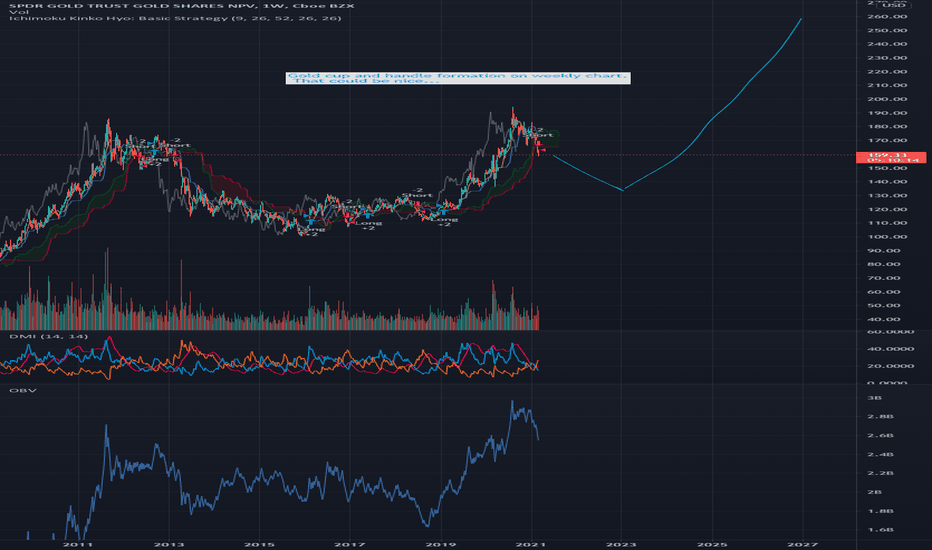Click the 2B OBV axis value
Screen dimensions: 932x550
(x=875, y=492)
